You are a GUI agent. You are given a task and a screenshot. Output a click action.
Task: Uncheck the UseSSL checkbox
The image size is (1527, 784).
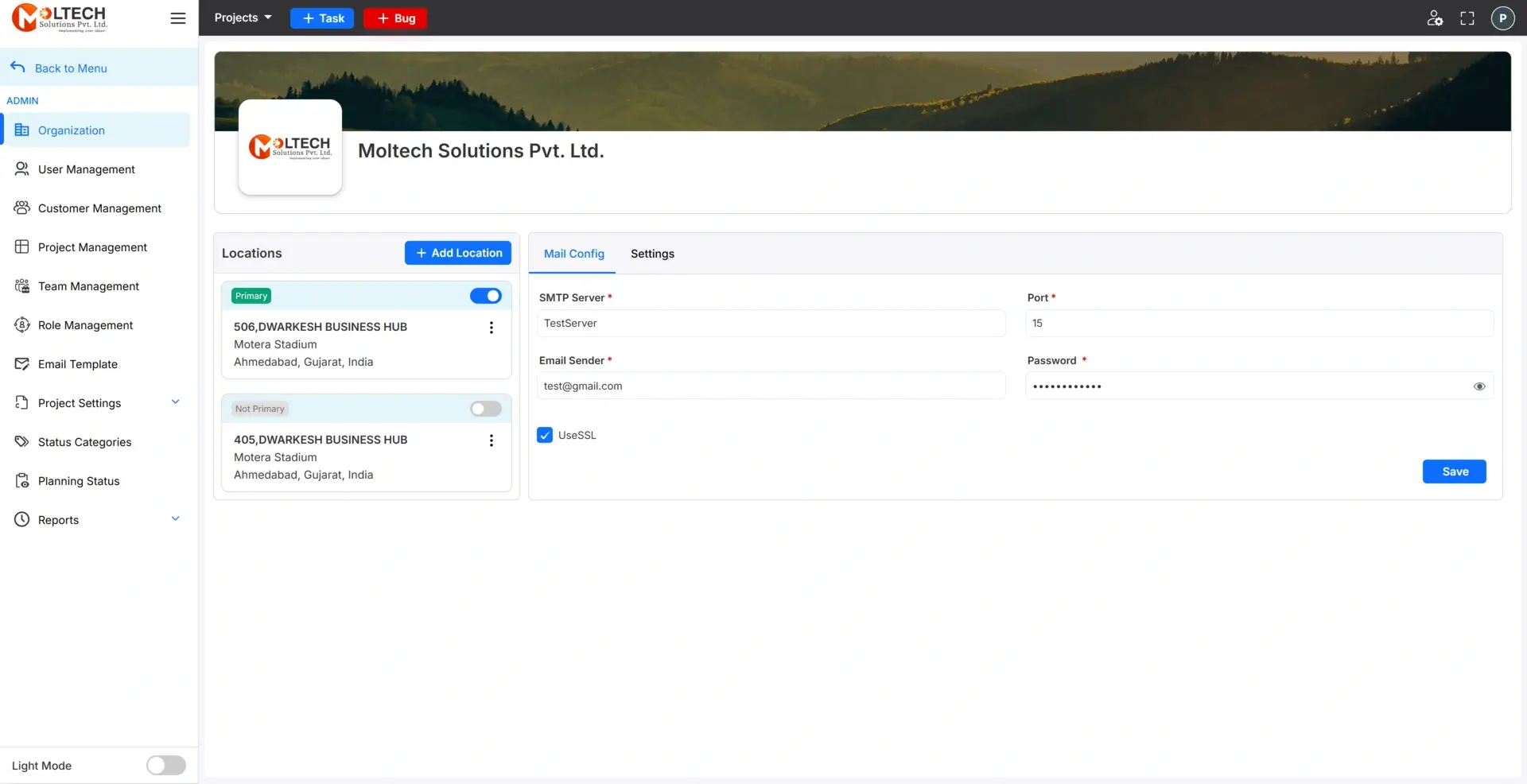pyautogui.click(x=545, y=435)
